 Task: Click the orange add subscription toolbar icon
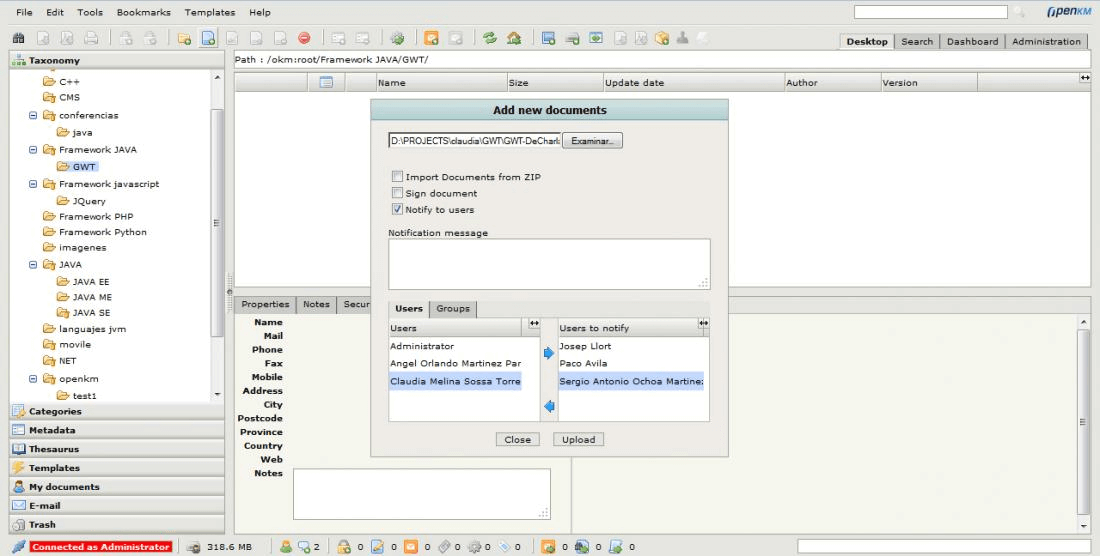click(x=431, y=39)
